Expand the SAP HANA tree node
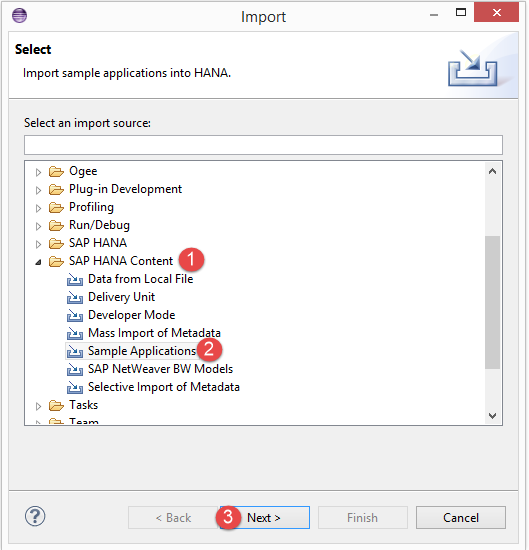Screen dimensions: 529x550 point(38,244)
